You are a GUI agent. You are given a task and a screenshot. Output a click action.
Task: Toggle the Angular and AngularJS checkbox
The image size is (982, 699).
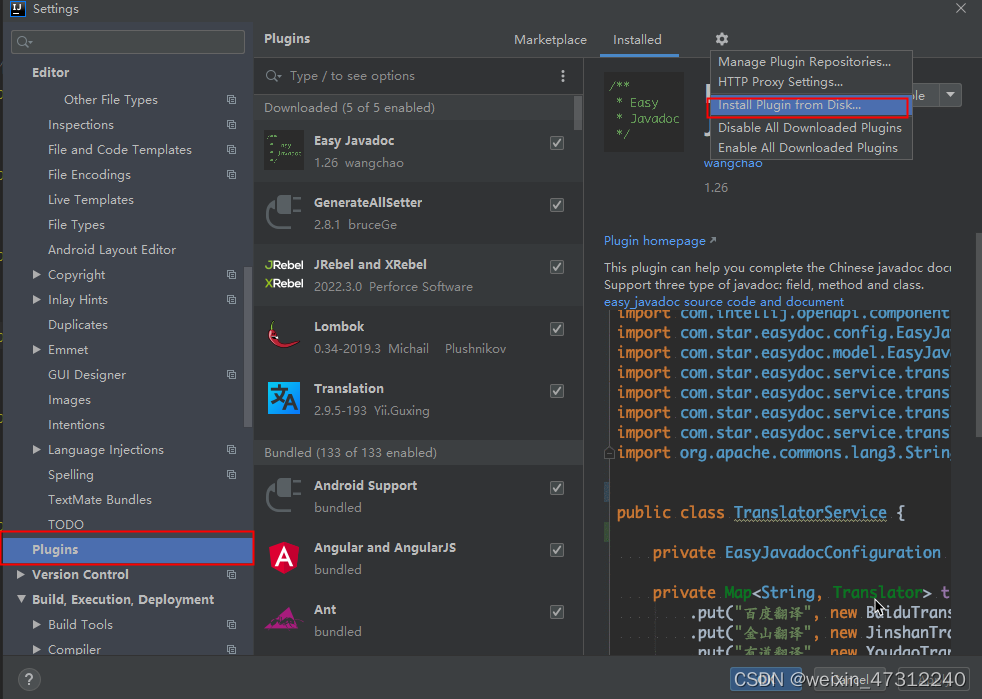tap(557, 550)
